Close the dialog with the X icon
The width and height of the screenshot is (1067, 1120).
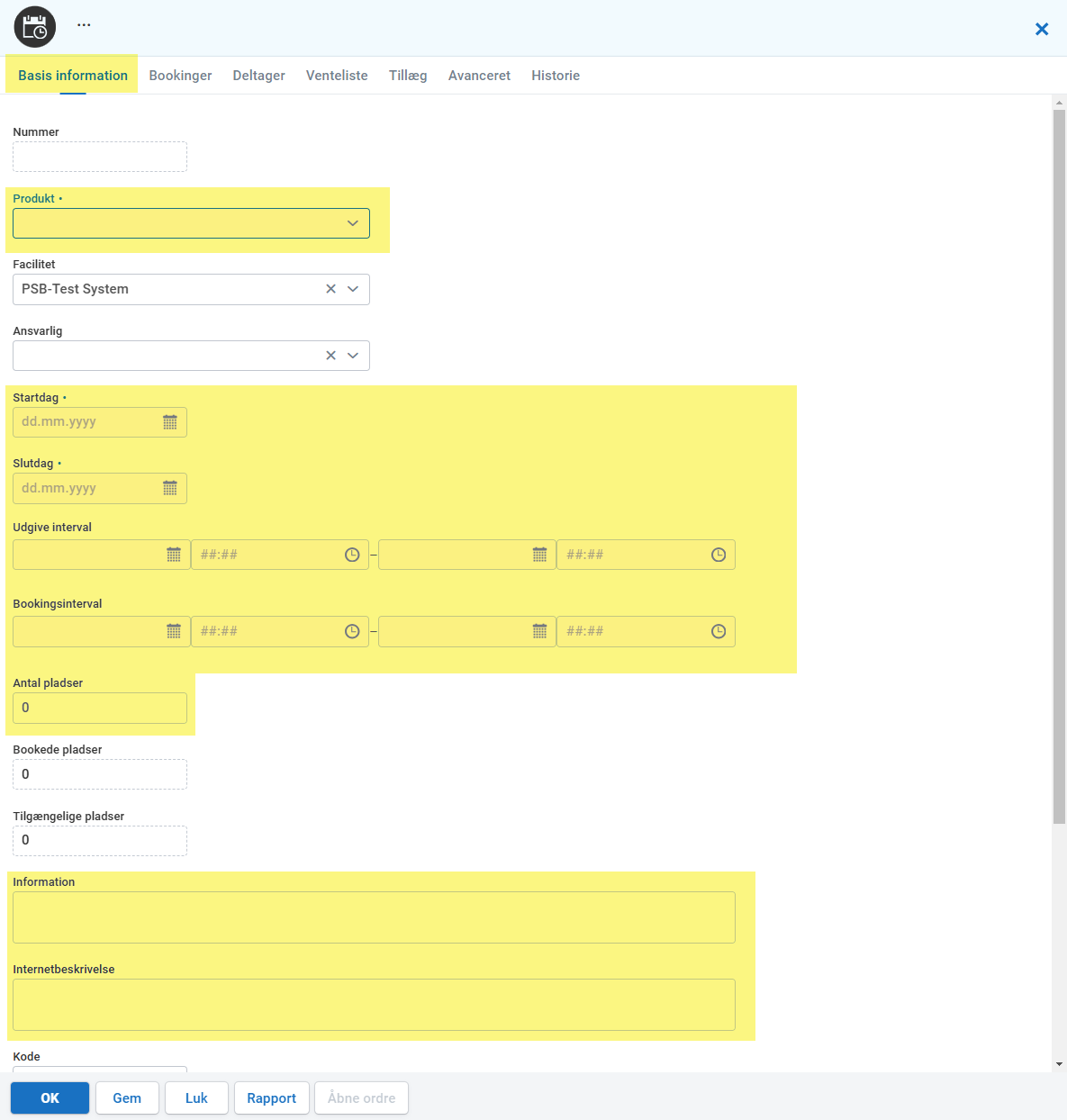click(1042, 29)
